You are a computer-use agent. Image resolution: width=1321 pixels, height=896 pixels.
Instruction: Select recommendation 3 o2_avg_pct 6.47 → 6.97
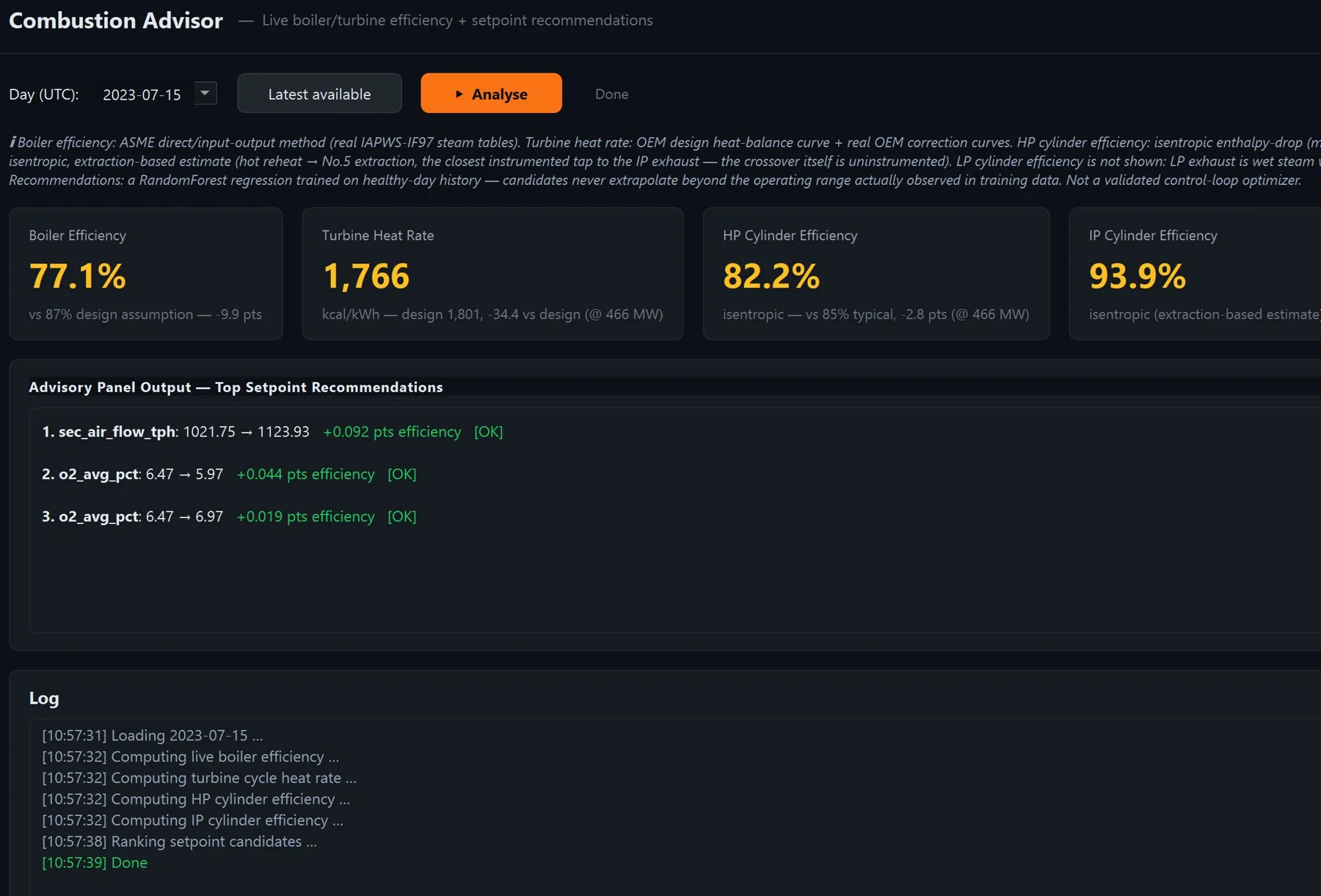pos(229,517)
